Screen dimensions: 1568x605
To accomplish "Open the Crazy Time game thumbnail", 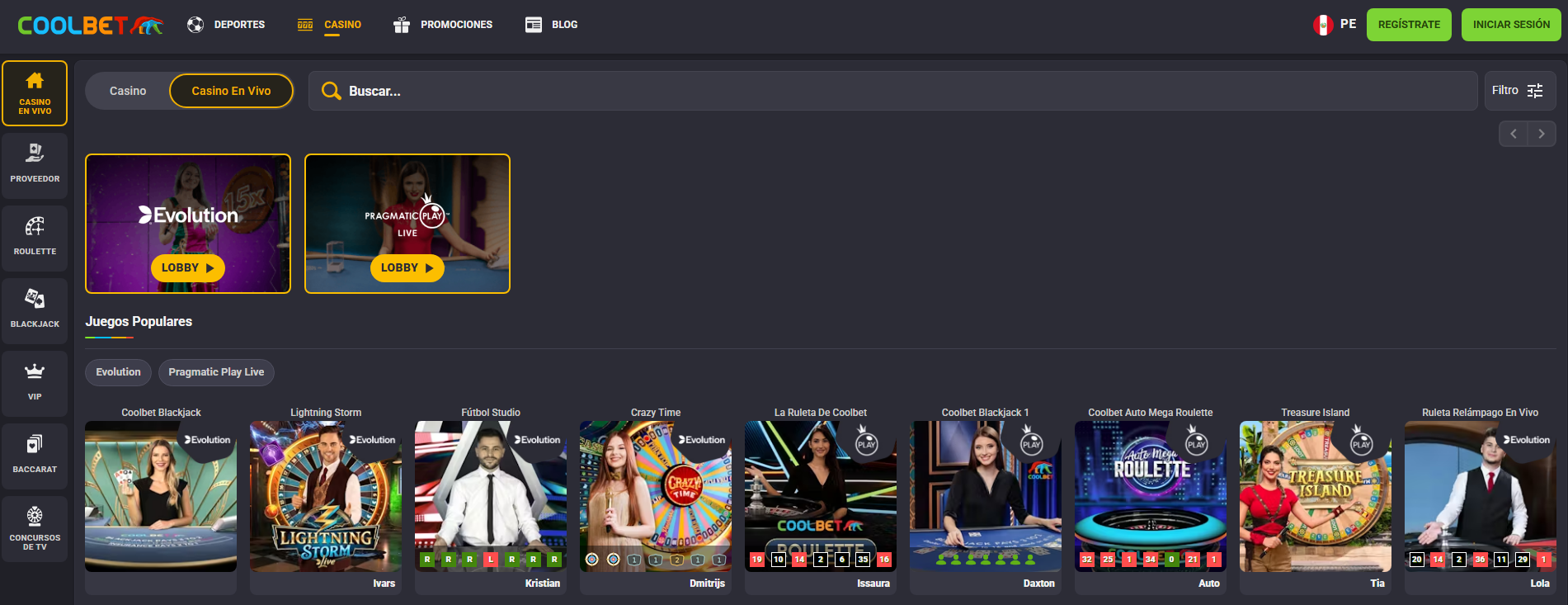I will pyautogui.click(x=655, y=496).
